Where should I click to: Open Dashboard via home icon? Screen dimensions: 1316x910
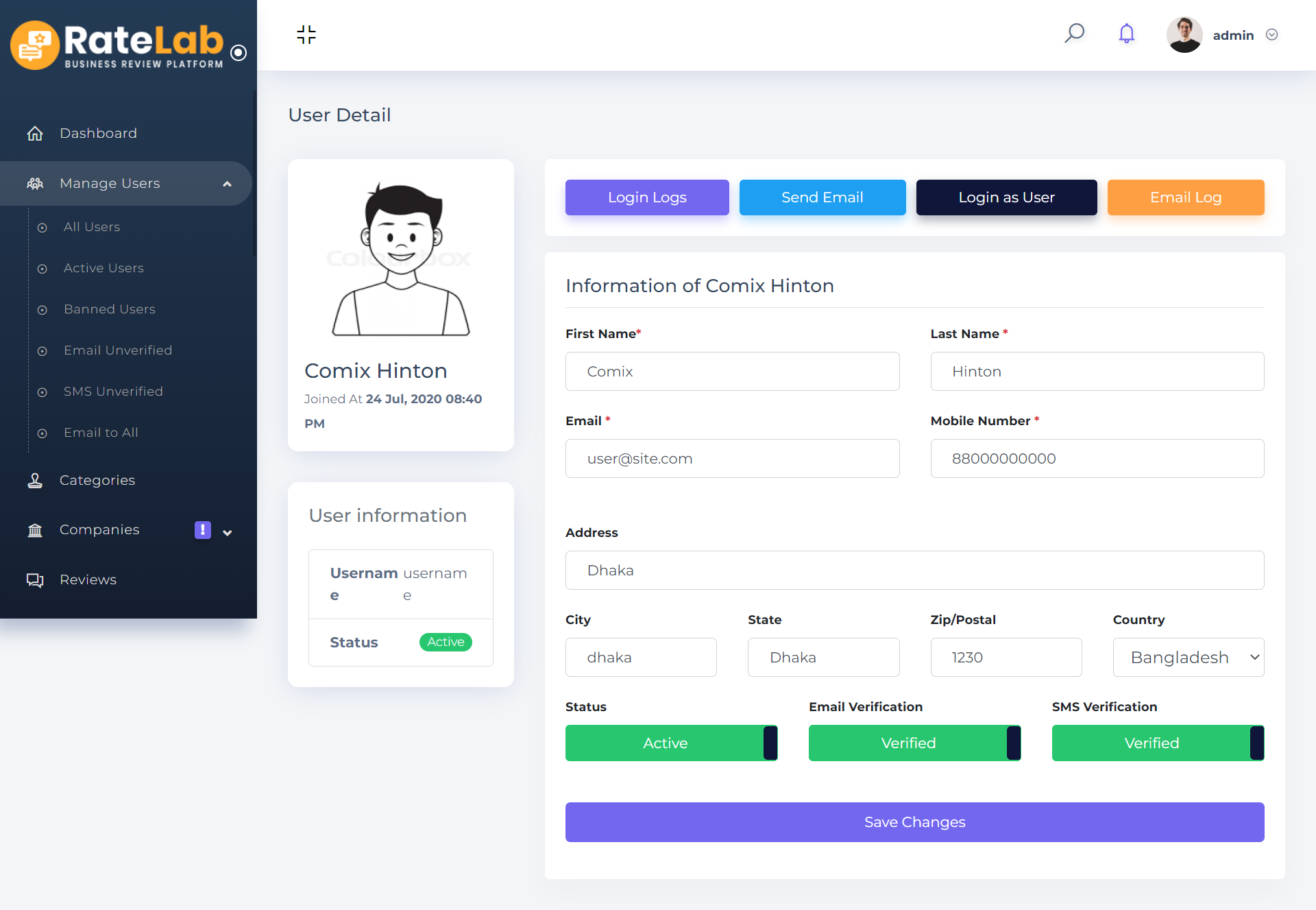tap(35, 133)
